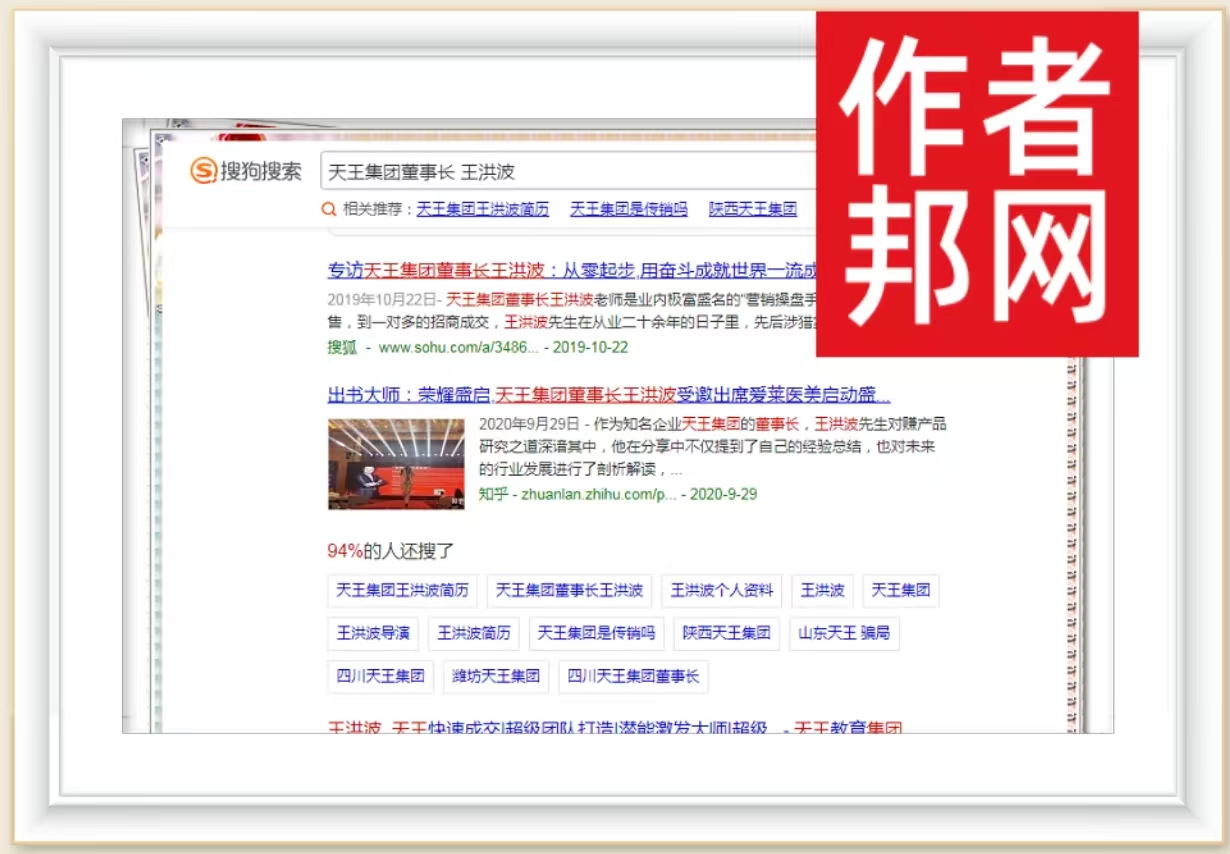Open 天王集团王洪波简历 link in the 相关推荐 row
The image size is (1230, 854).
(x=482, y=209)
